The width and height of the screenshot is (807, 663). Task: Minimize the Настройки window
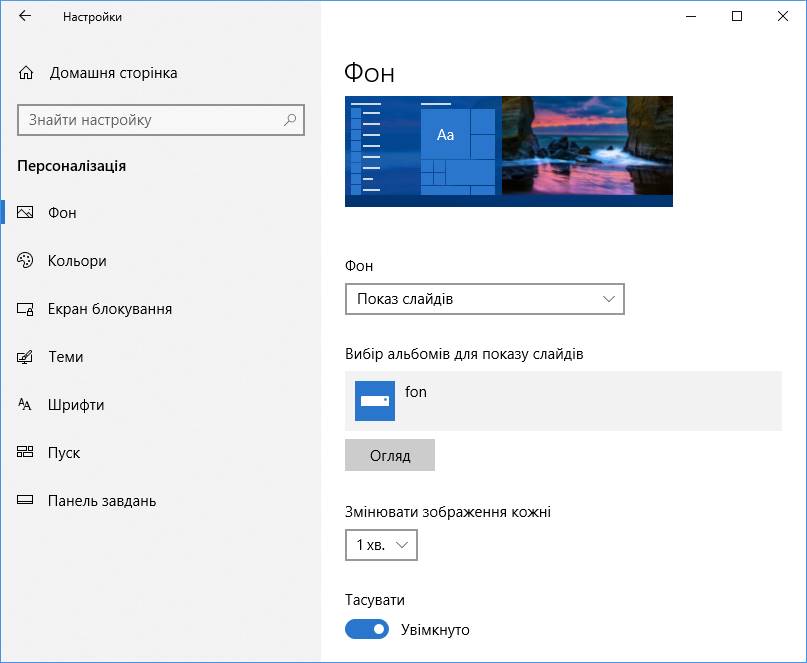pos(691,16)
